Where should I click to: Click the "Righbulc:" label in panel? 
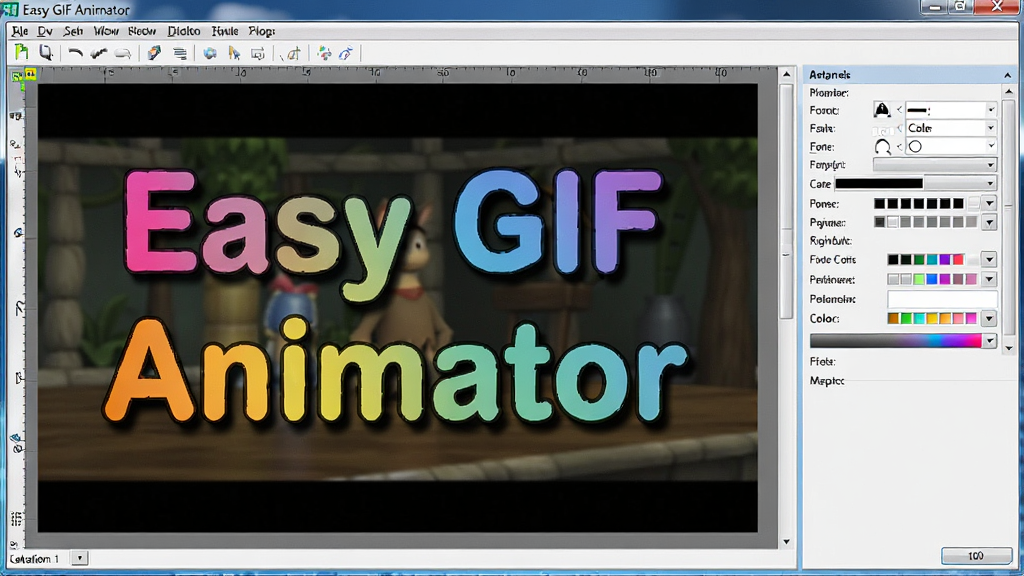click(x=831, y=241)
